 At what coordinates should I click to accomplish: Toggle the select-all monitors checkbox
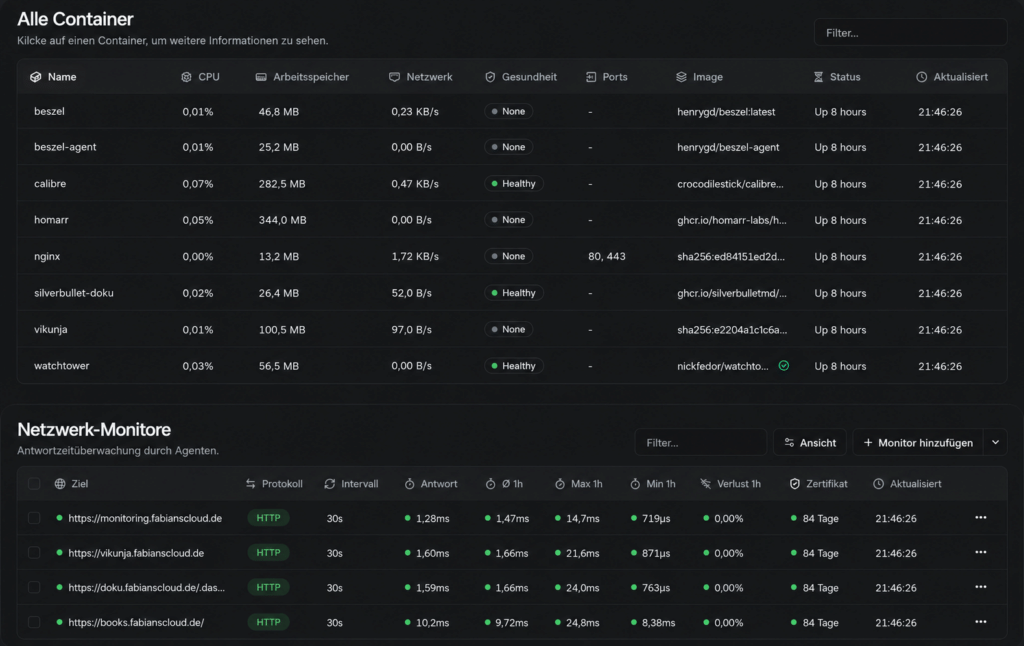34,484
